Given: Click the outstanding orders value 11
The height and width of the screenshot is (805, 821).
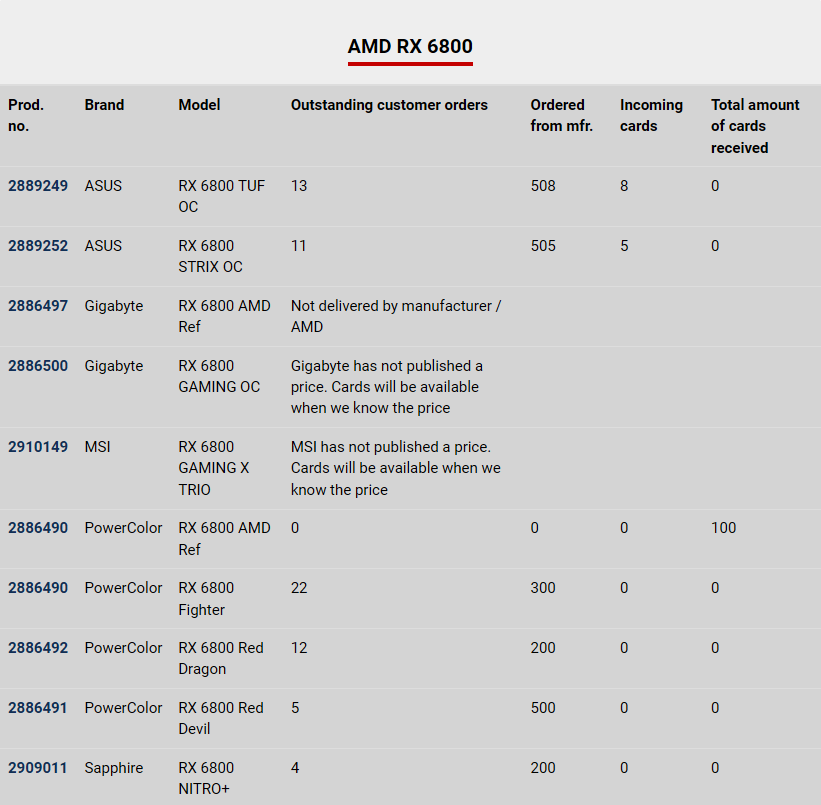Looking at the screenshot, I should [298, 246].
